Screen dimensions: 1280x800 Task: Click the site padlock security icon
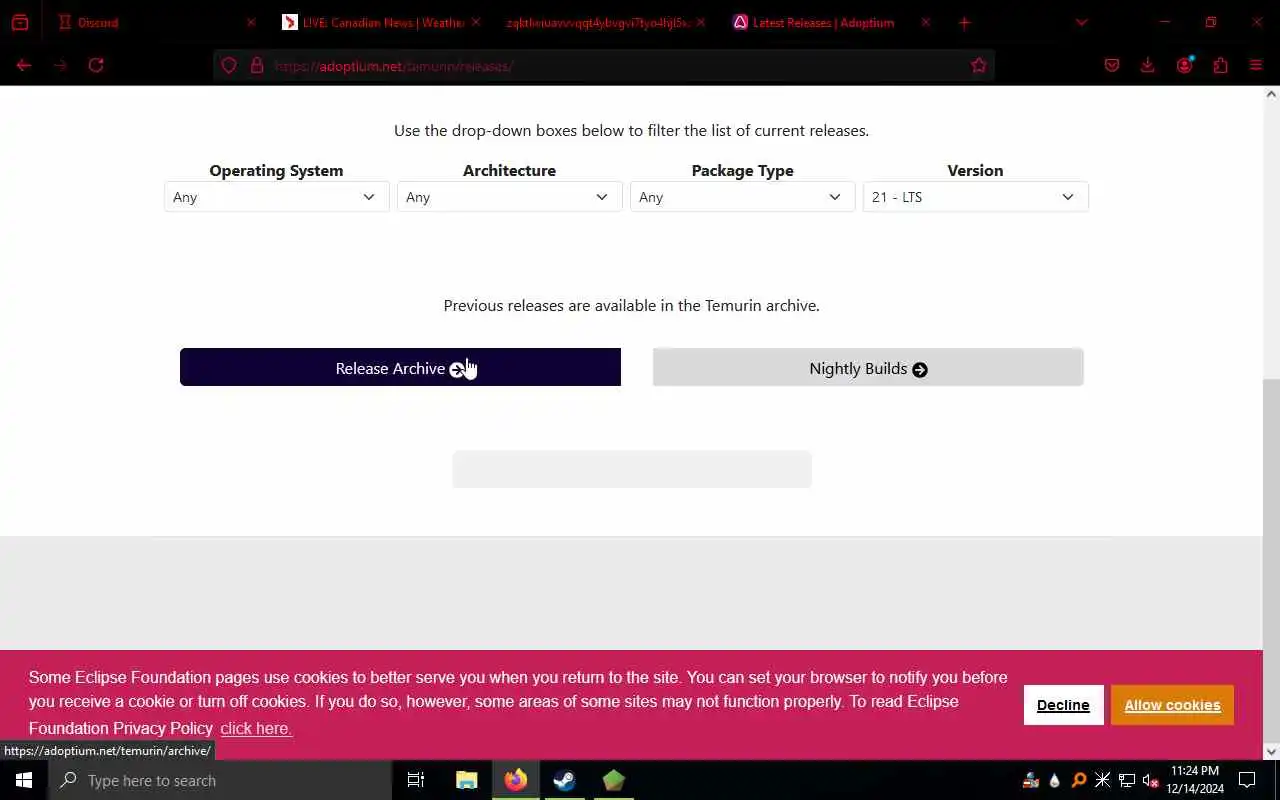click(x=257, y=66)
